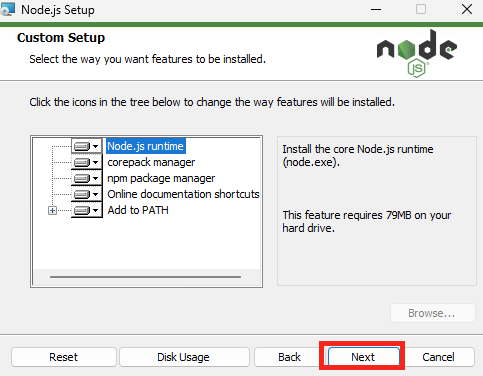Open the Online documentation shortcuts feature dropdown
The height and width of the screenshot is (376, 483).
(86, 194)
